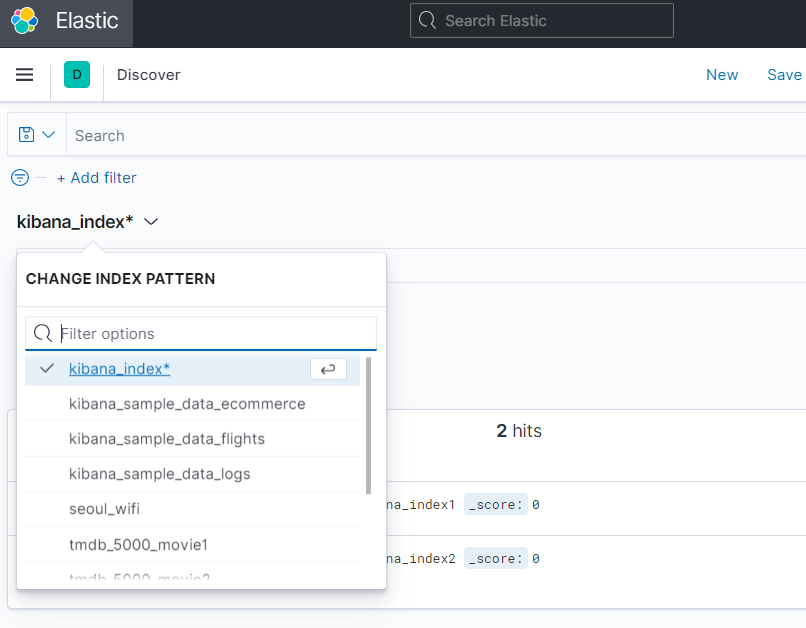Screen dimensions: 806x628
Task: Select kibana_sample_data_logs index pattern
Action: point(192,474)
